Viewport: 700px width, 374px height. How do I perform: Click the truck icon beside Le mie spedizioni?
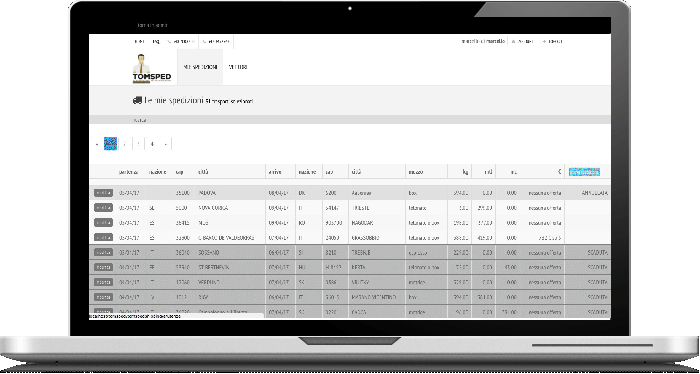(137, 101)
